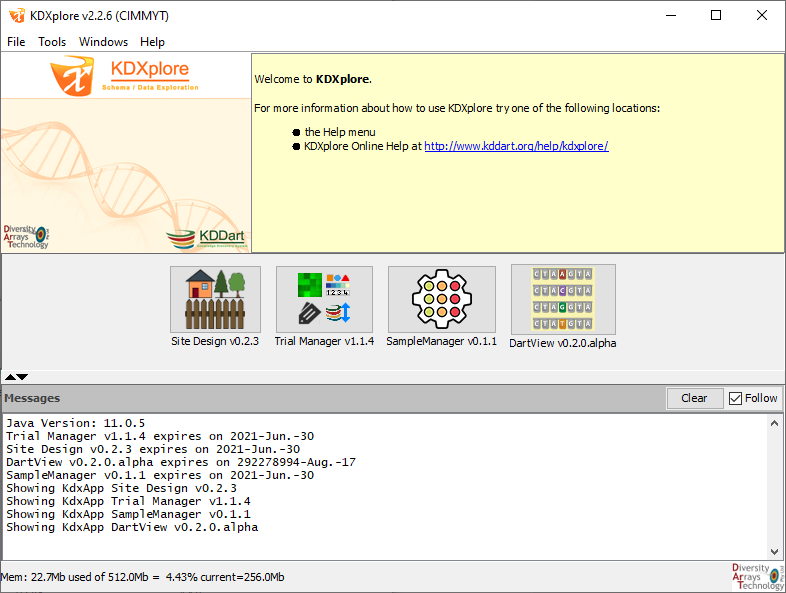Click the DartView expires on 292278994 line
This screenshot has height=593, width=786.
tap(181, 462)
